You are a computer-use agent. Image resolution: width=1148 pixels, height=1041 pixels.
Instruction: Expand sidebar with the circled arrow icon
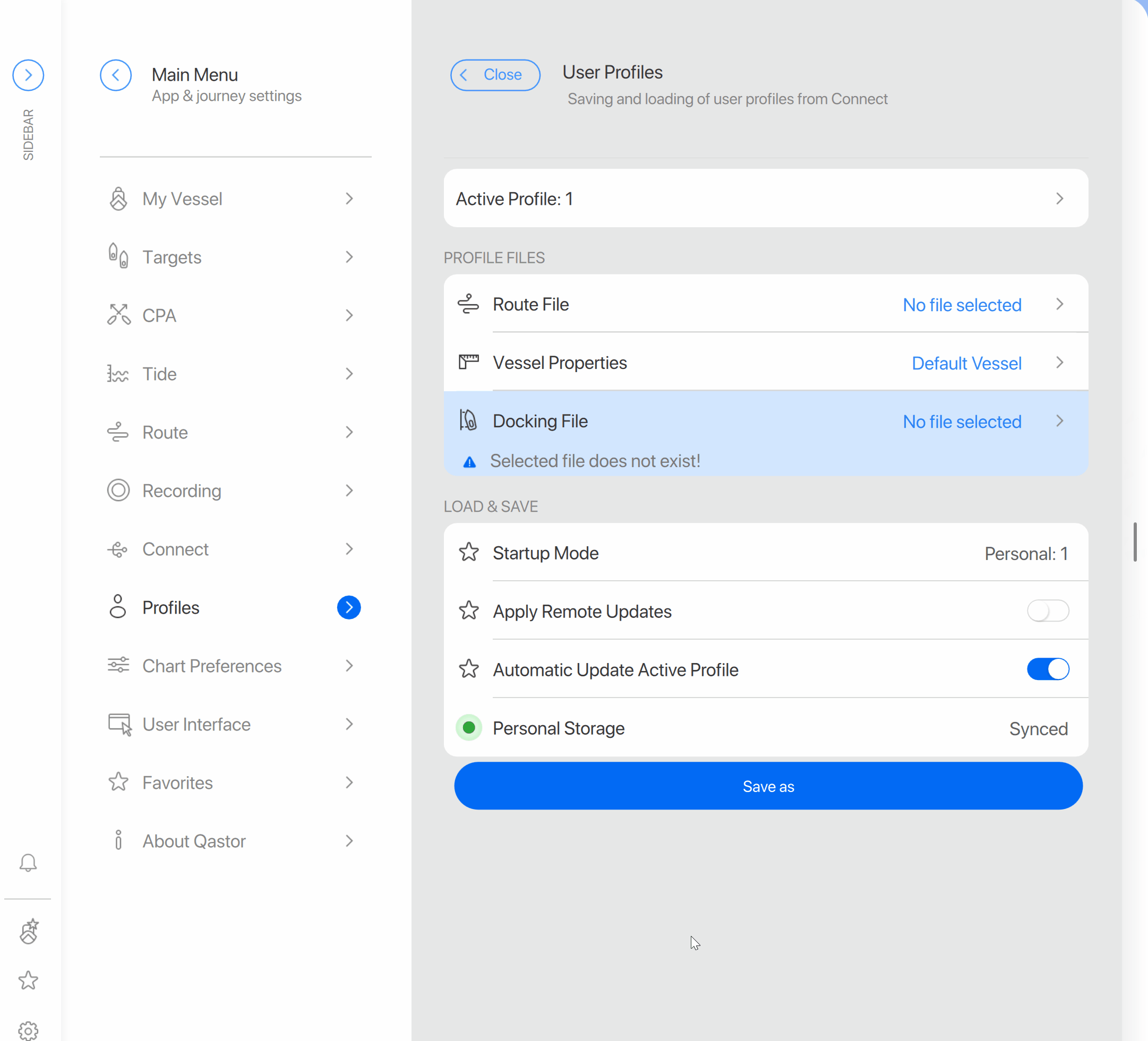point(28,75)
